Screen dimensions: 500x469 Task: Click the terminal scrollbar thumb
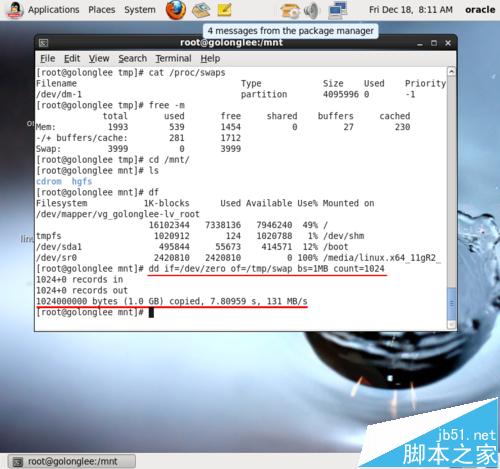pos(451,303)
